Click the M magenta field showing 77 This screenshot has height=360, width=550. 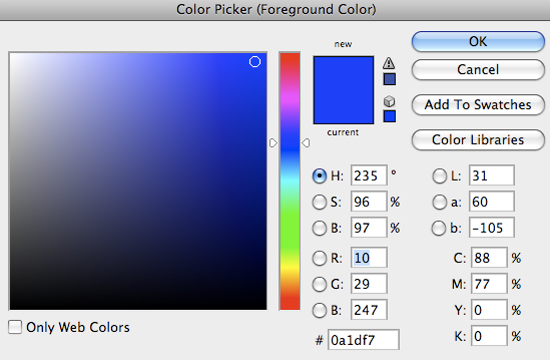click(x=489, y=284)
